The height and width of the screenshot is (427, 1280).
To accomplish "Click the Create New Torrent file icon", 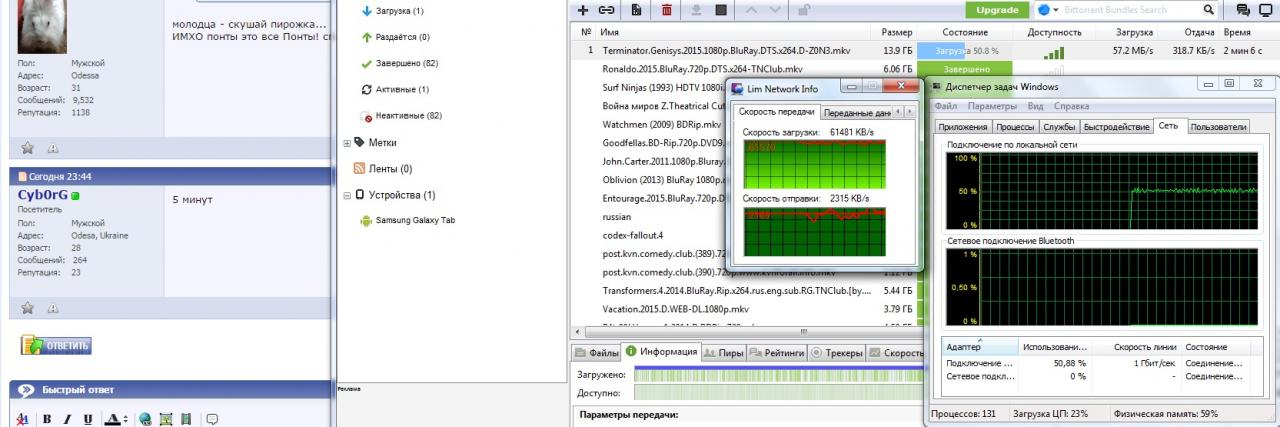I will coord(637,10).
